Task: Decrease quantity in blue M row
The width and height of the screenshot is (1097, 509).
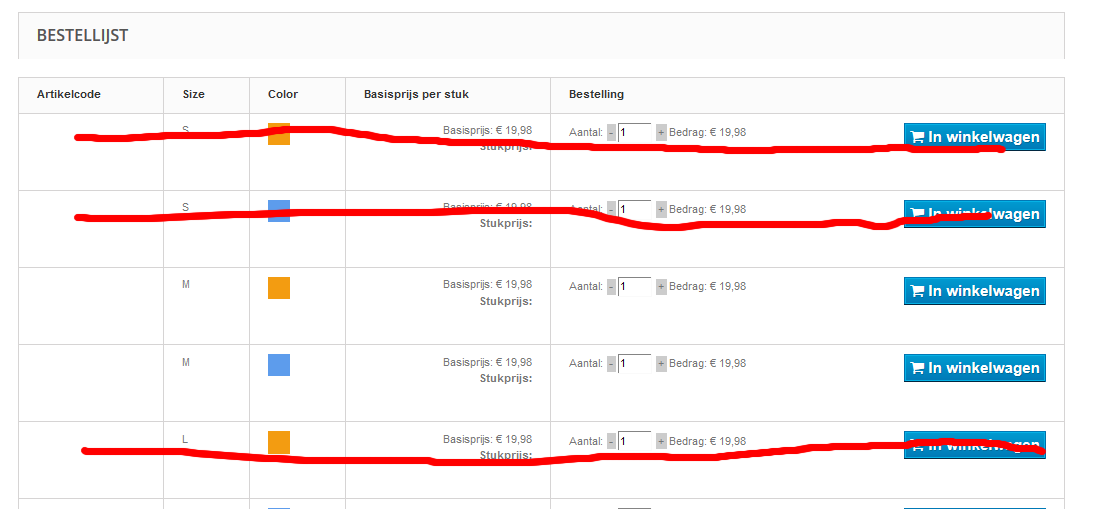Action: click(612, 363)
